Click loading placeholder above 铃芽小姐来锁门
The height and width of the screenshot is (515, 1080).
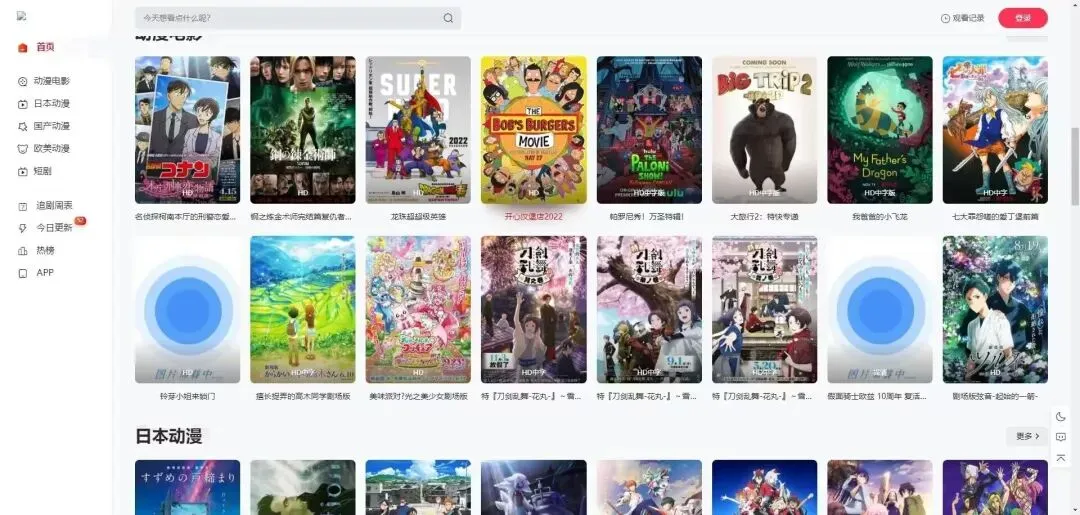point(187,310)
